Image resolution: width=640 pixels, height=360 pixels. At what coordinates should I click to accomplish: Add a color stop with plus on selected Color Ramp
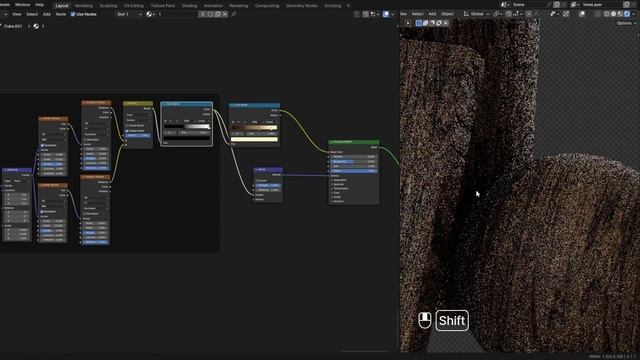point(165,121)
